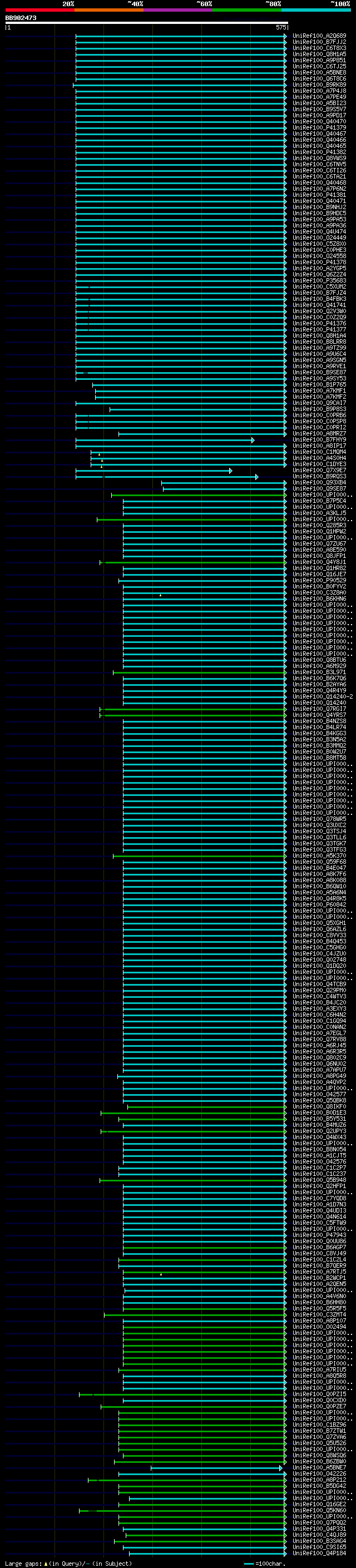This screenshot has height=1568, width=356.
Task: Click the UniRef100_Q0PZI5 hit label
Action: click(319, 1394)
